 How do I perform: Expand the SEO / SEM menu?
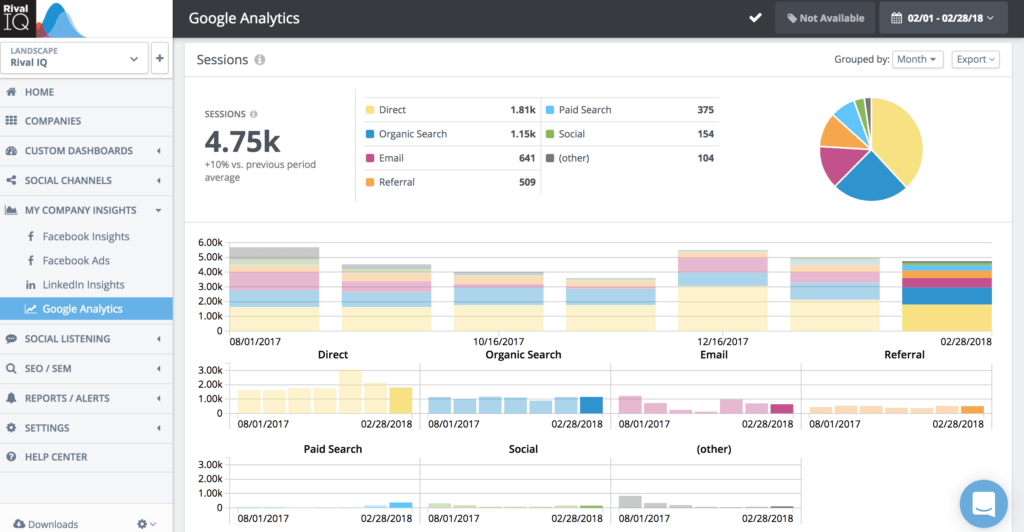tap(86, 369)
